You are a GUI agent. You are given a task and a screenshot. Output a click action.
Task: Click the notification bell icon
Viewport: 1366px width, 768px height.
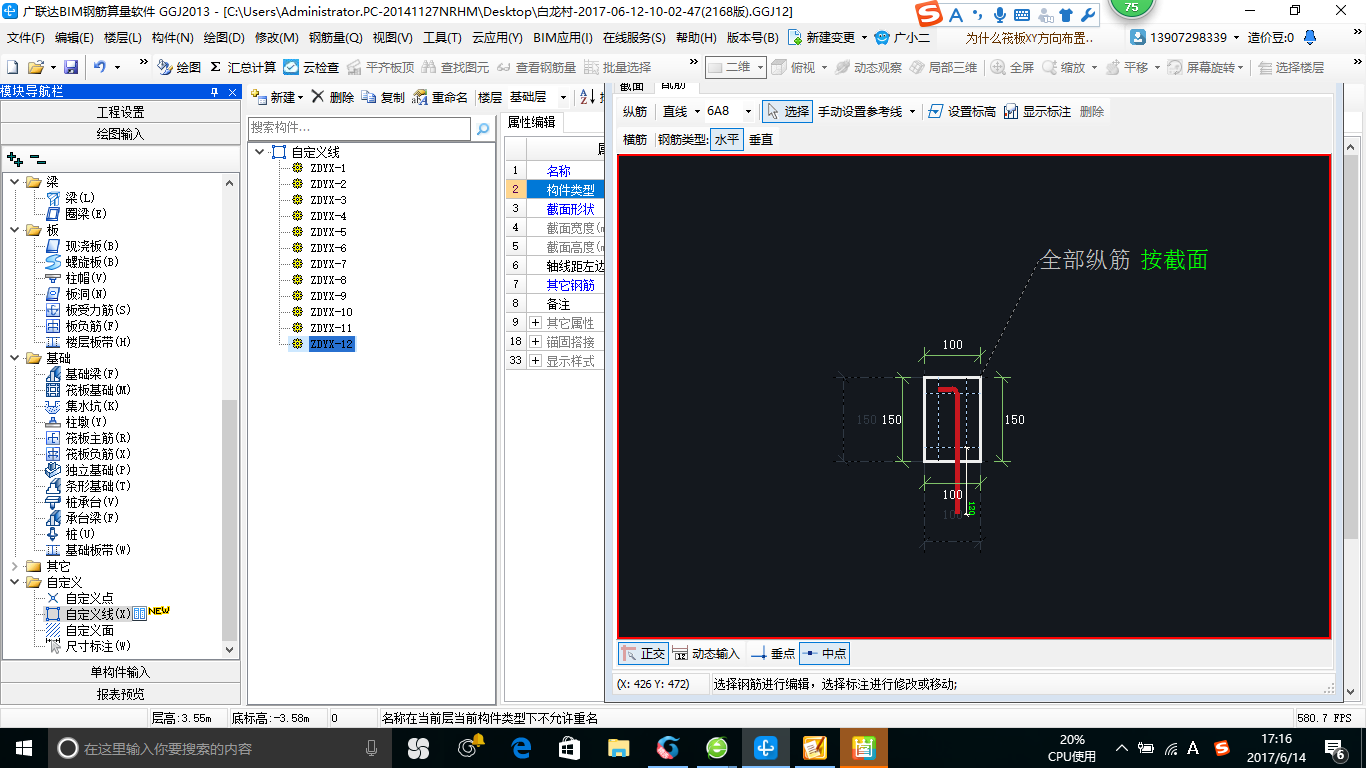click(x=1310, y=37)
